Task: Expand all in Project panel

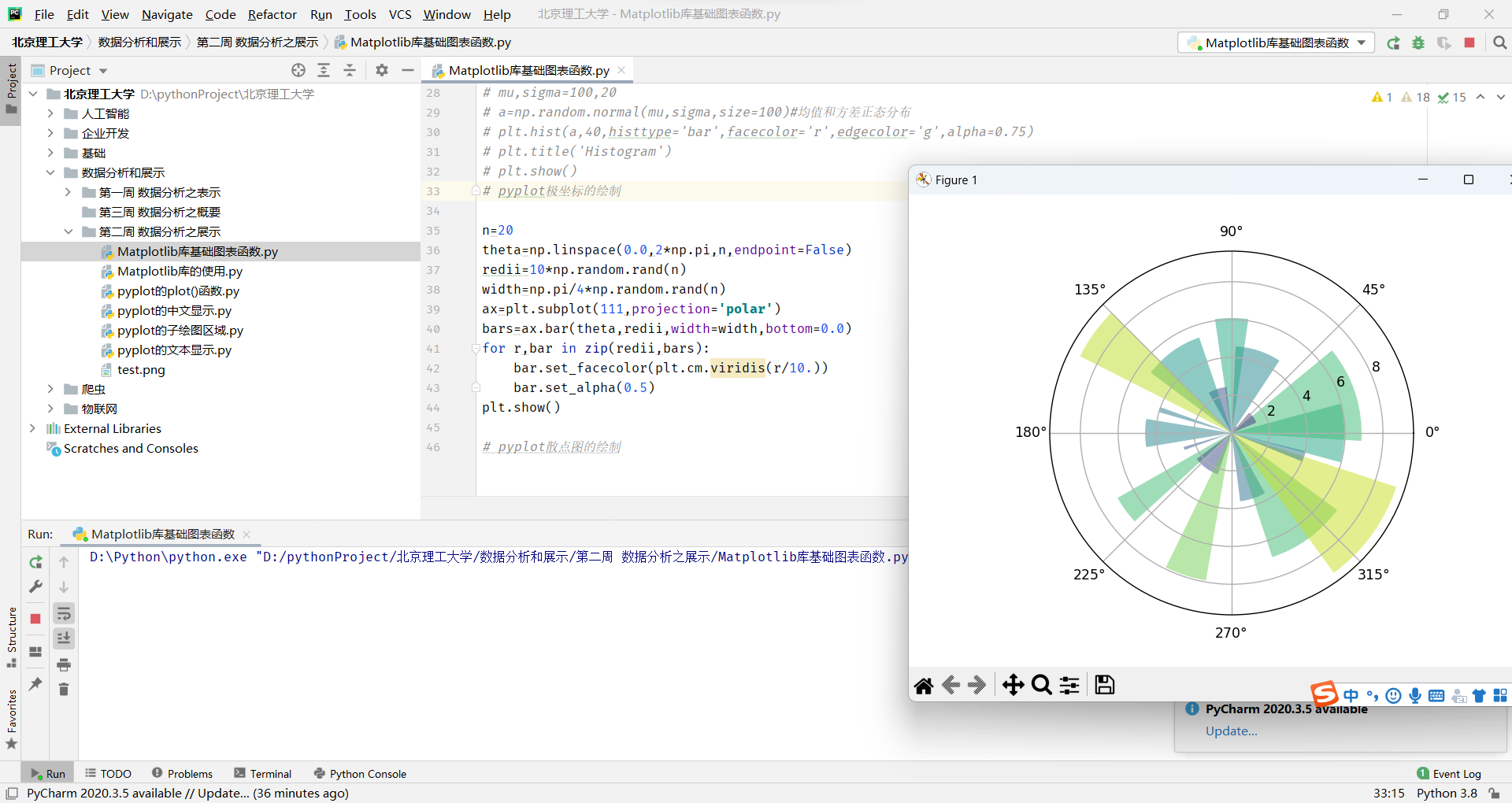Action: 324,70
